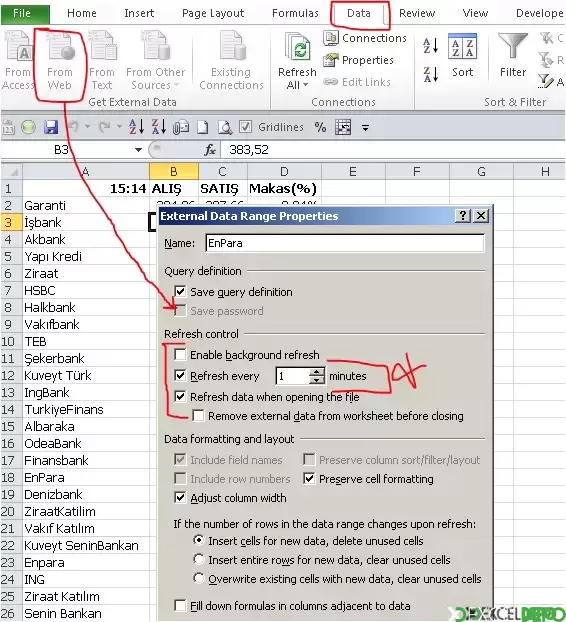
Task: Increase refresh minutes with up arrow
Action: [317, 372]
